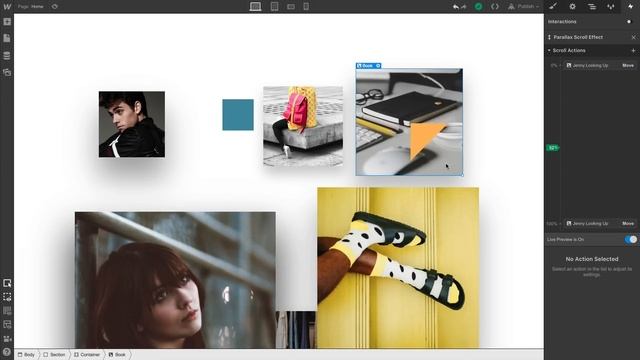Click the Interactions panel header dot
The image size is (640, 360).
(629, 22)
